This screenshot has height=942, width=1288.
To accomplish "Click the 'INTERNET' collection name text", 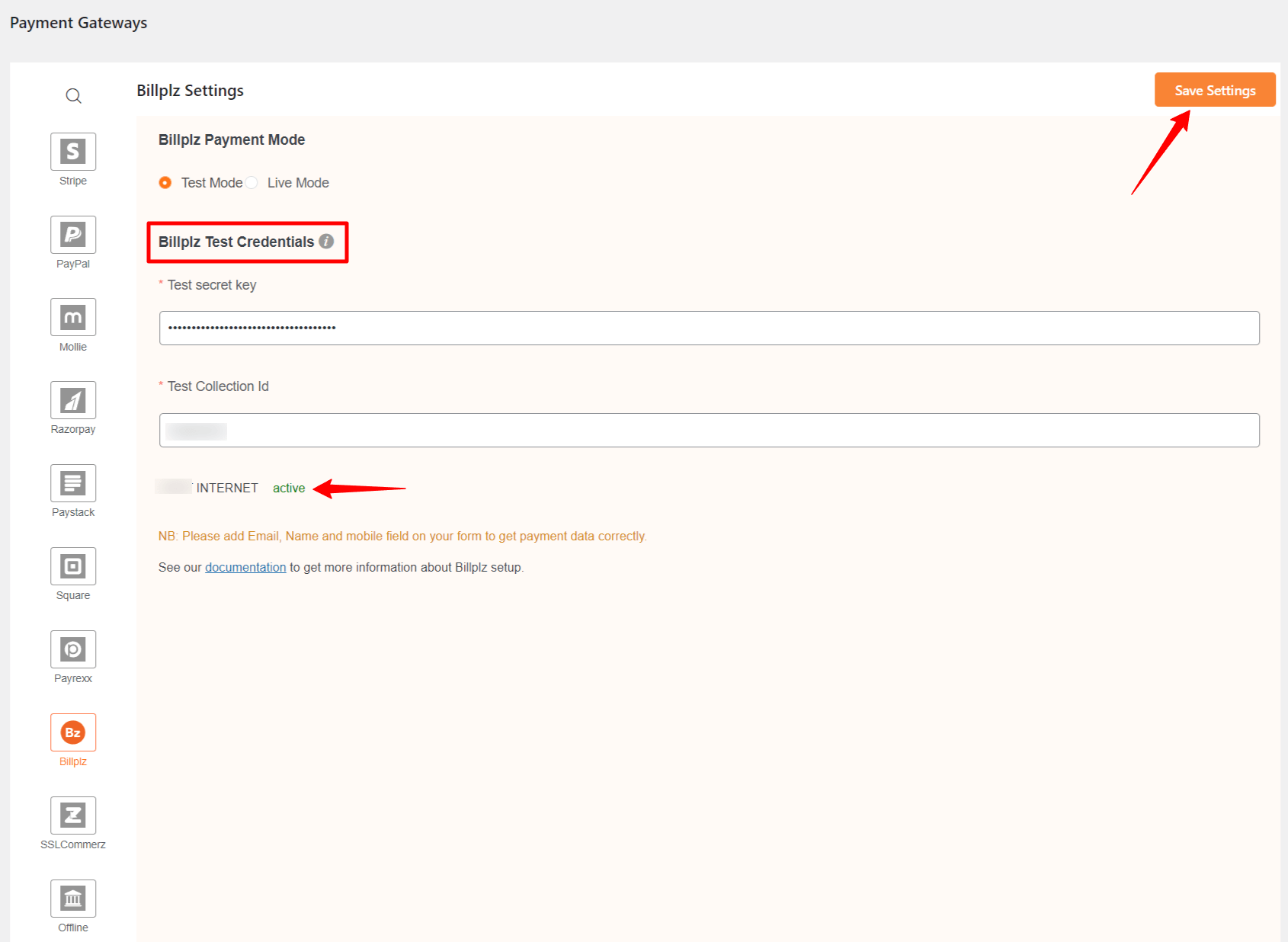I will click(227, 488).
